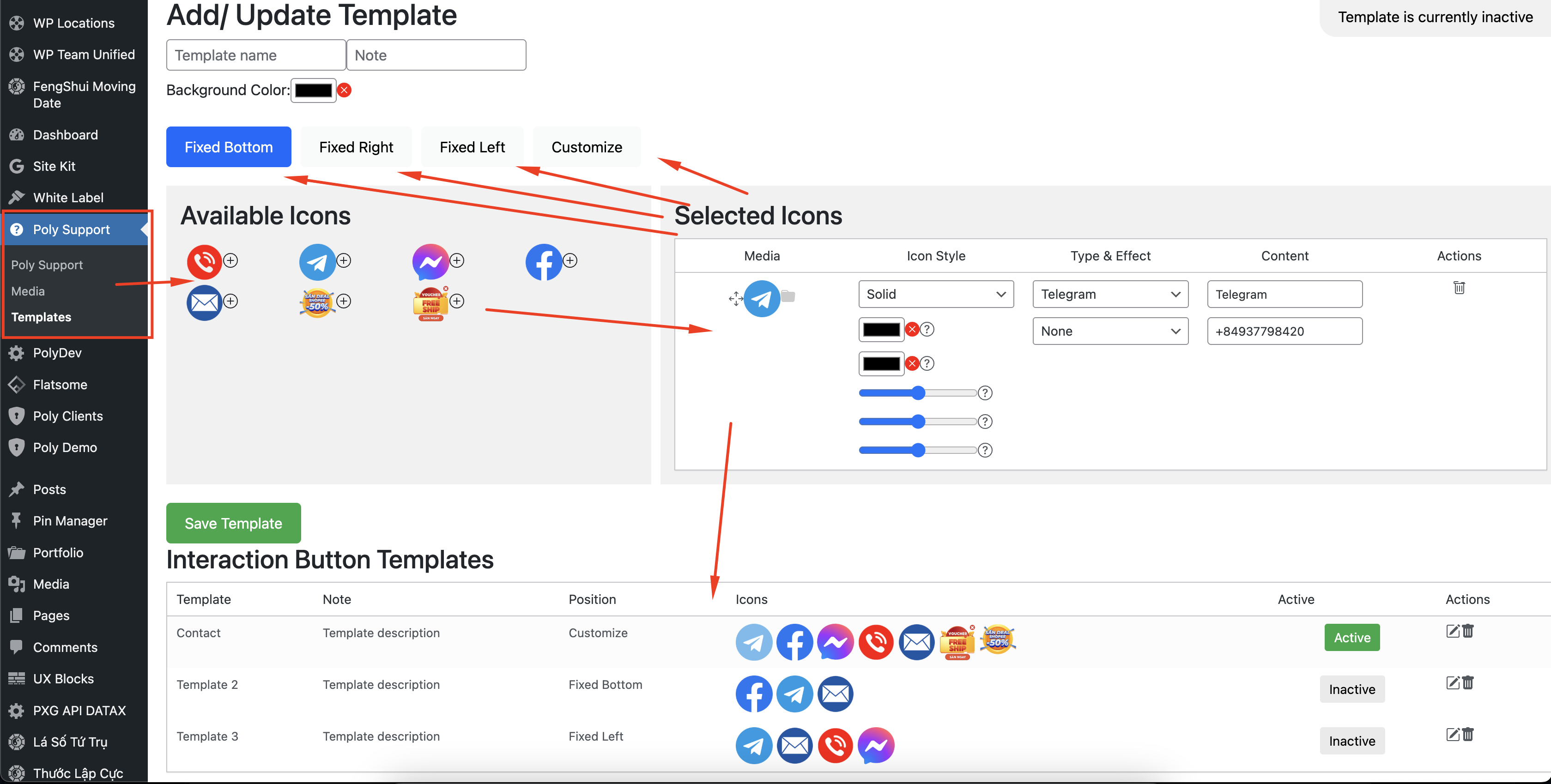Toggle Template 3 Inactive status

click(x=1352, y=741)
